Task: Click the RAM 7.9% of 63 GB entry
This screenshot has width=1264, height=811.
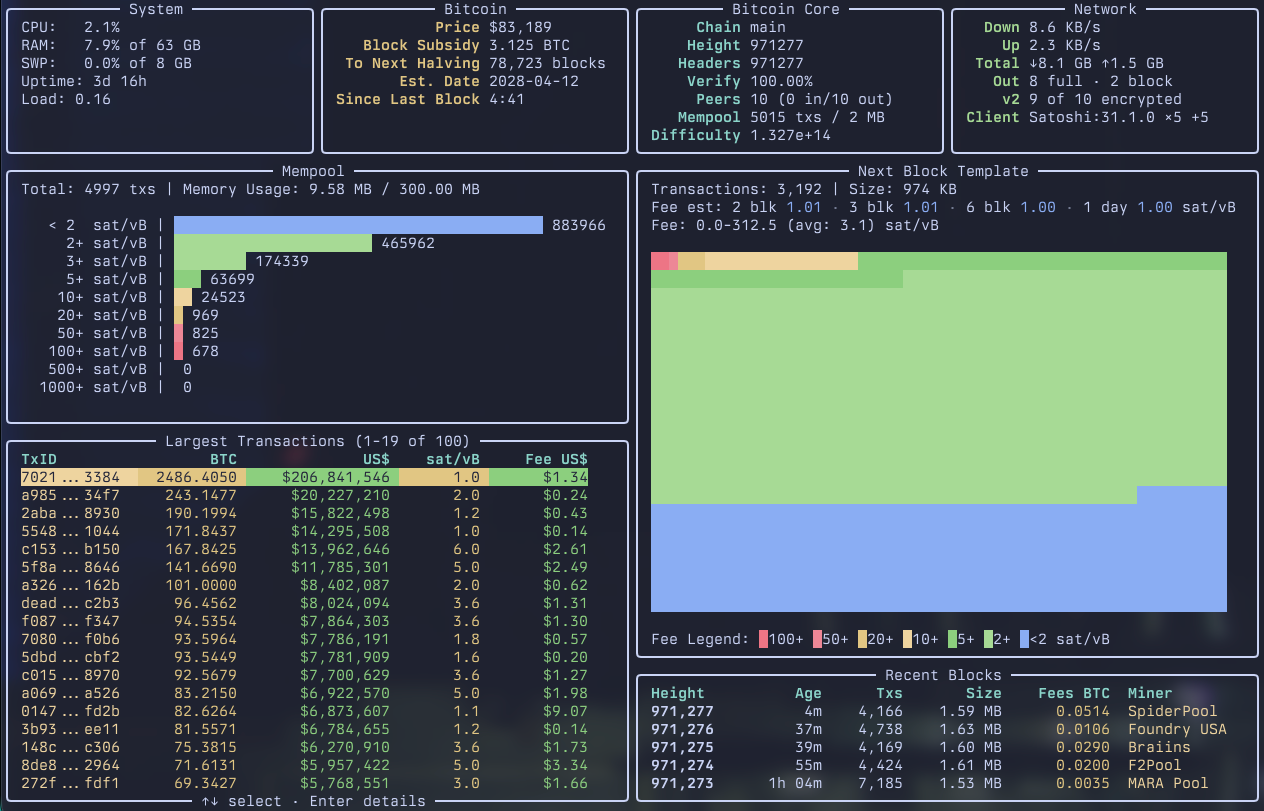Action: click(x=111, y=45)
